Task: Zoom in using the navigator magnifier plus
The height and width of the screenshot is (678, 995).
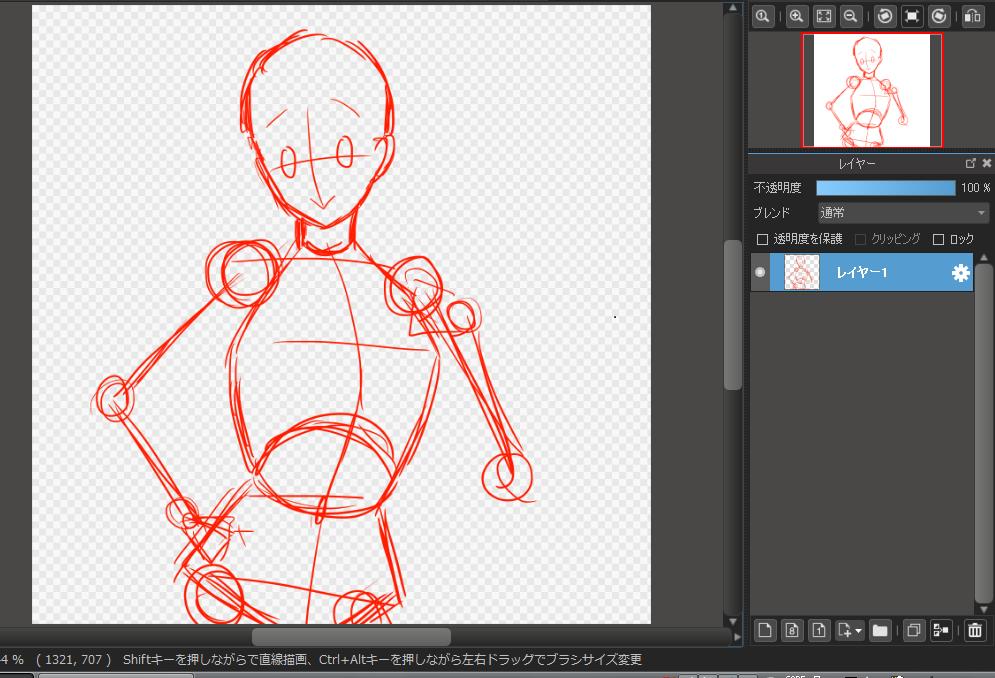Action: 796,16
